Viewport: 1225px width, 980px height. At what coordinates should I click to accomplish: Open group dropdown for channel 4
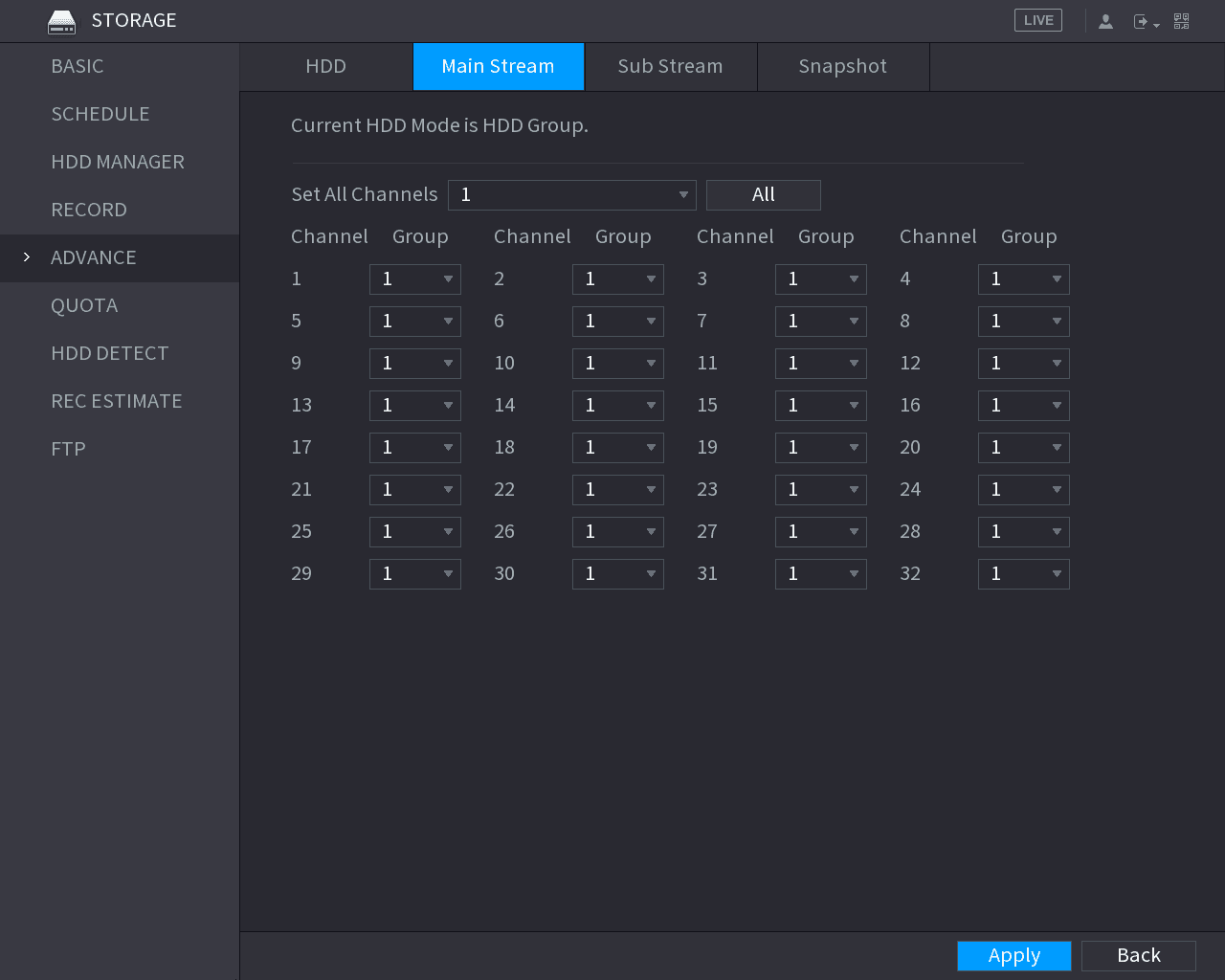1024,279
